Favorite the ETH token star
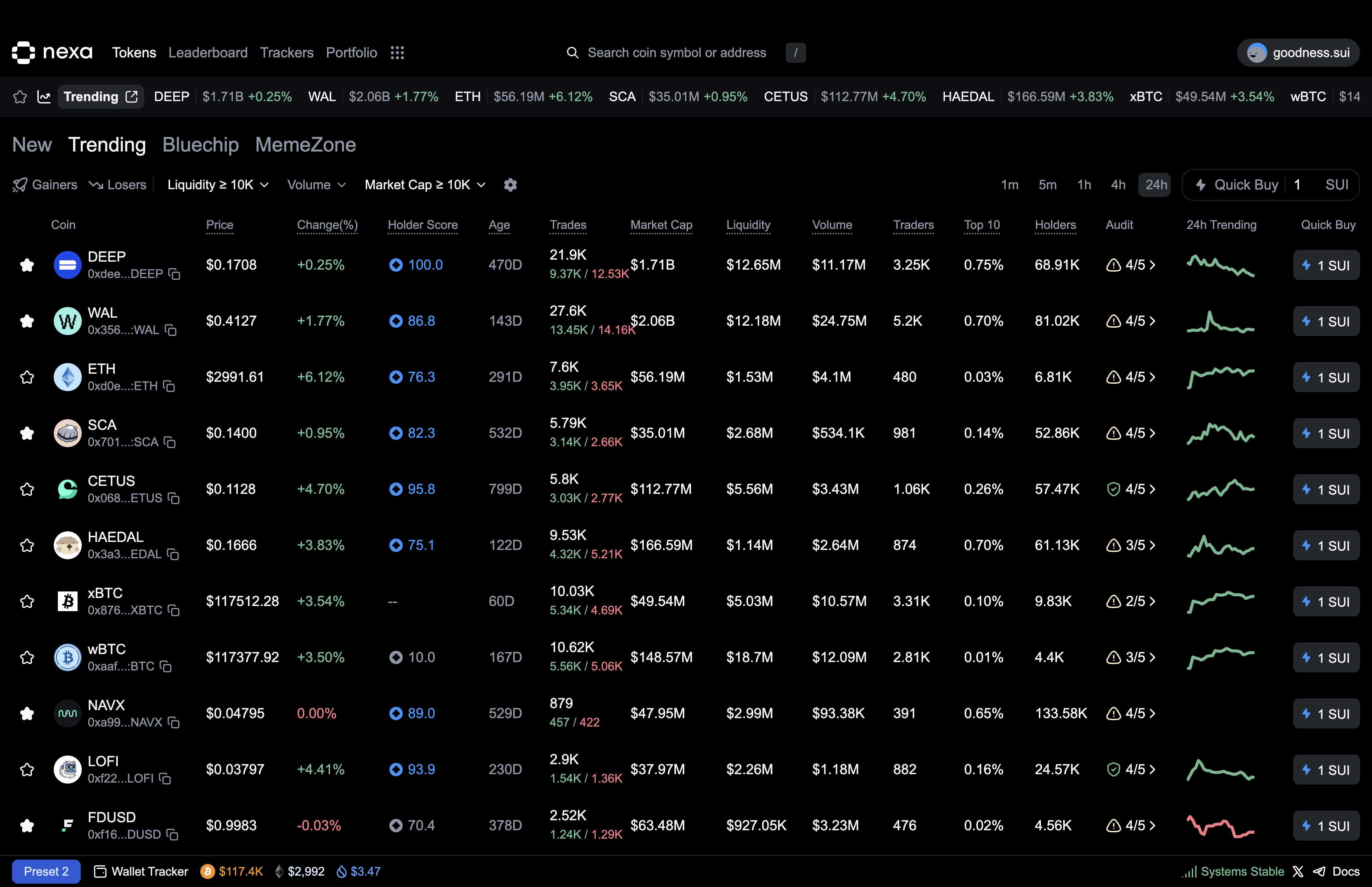Image resolution: width=1372 pixels, height=887 pixels. tap(27, 377)
